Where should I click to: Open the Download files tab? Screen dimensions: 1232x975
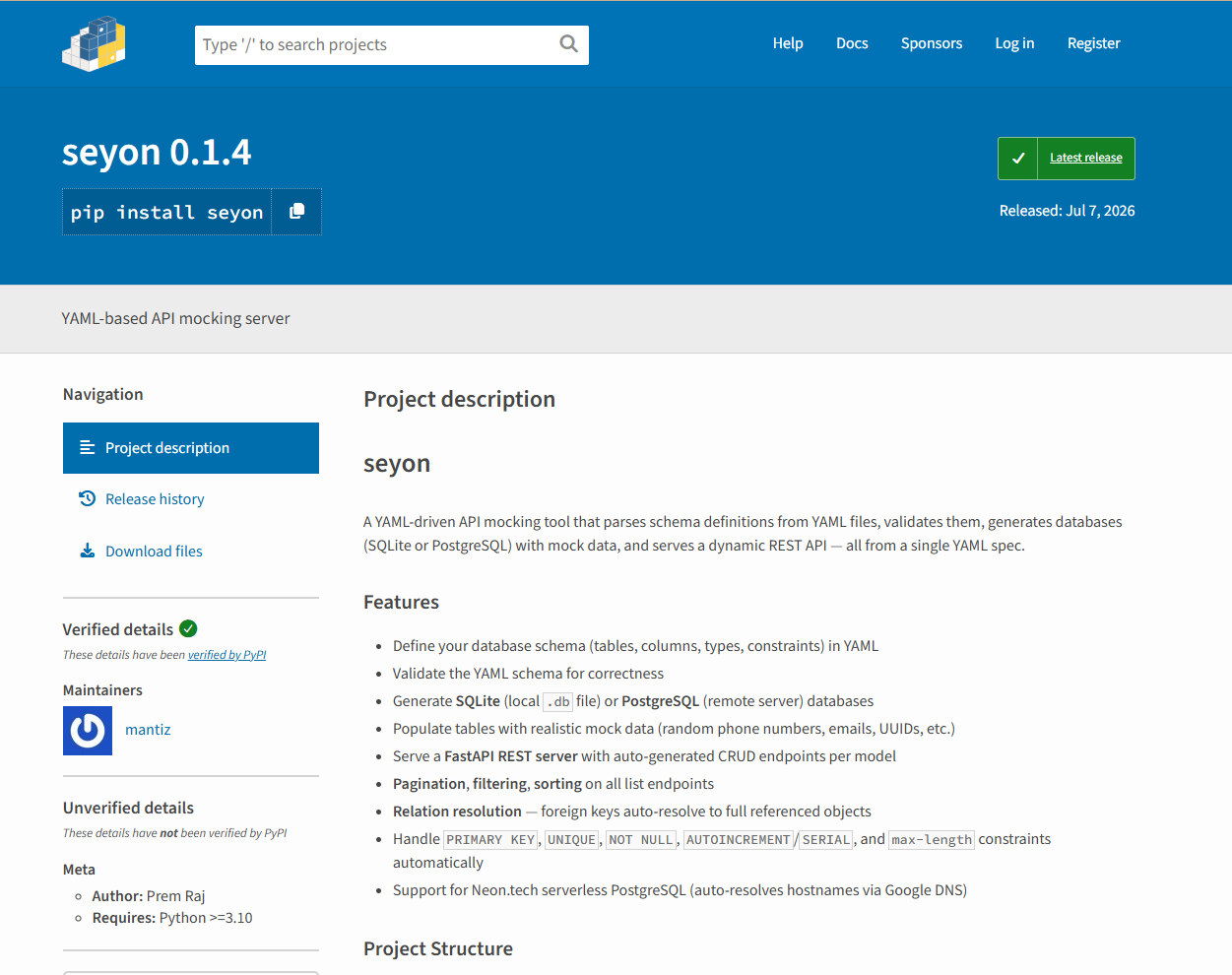pyautogui.click(x=191, y=552)
